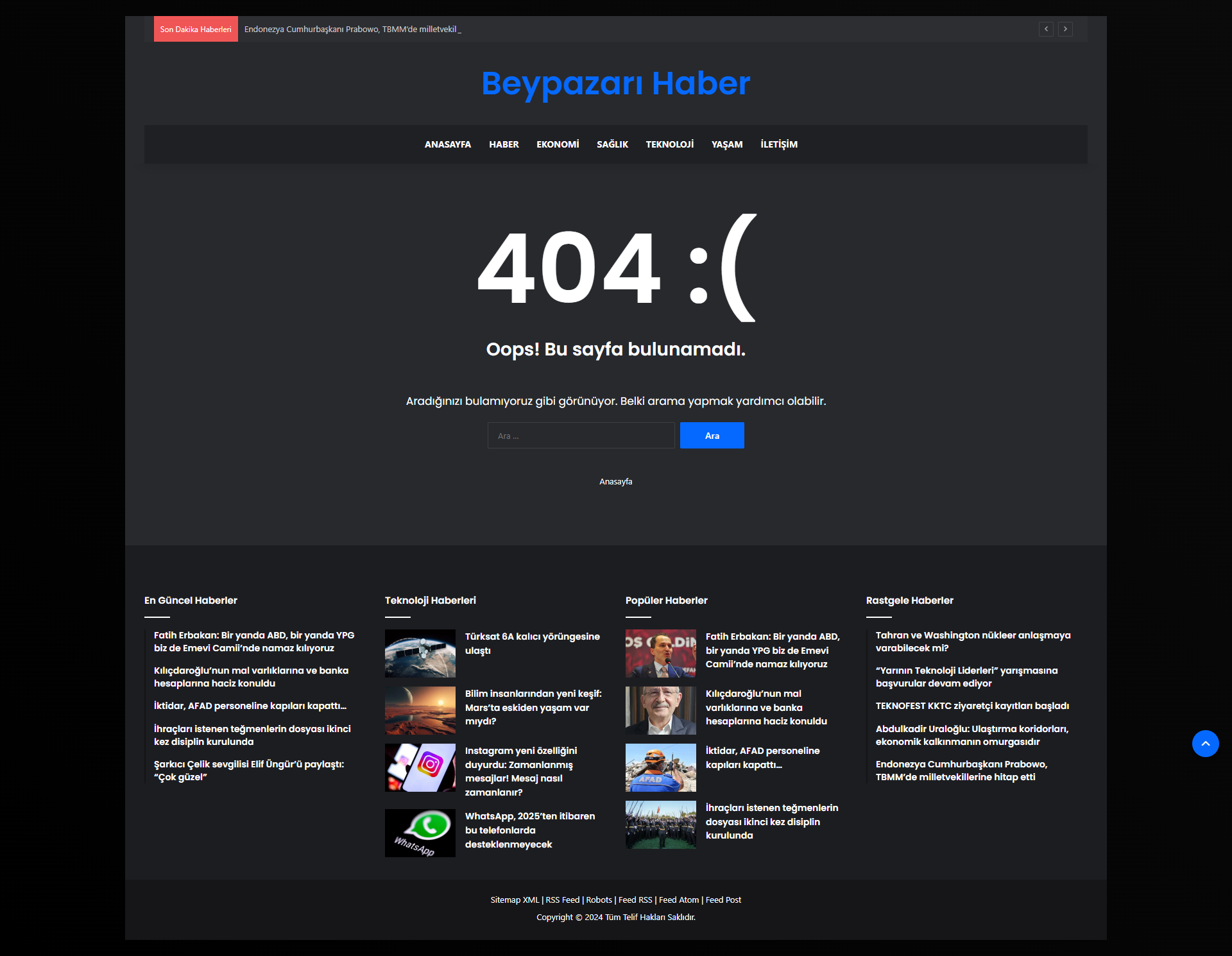Image resolution: width=1232 pixels, height=956 pixels.
Task: Click the Ara search button
Action: [712, 435]
